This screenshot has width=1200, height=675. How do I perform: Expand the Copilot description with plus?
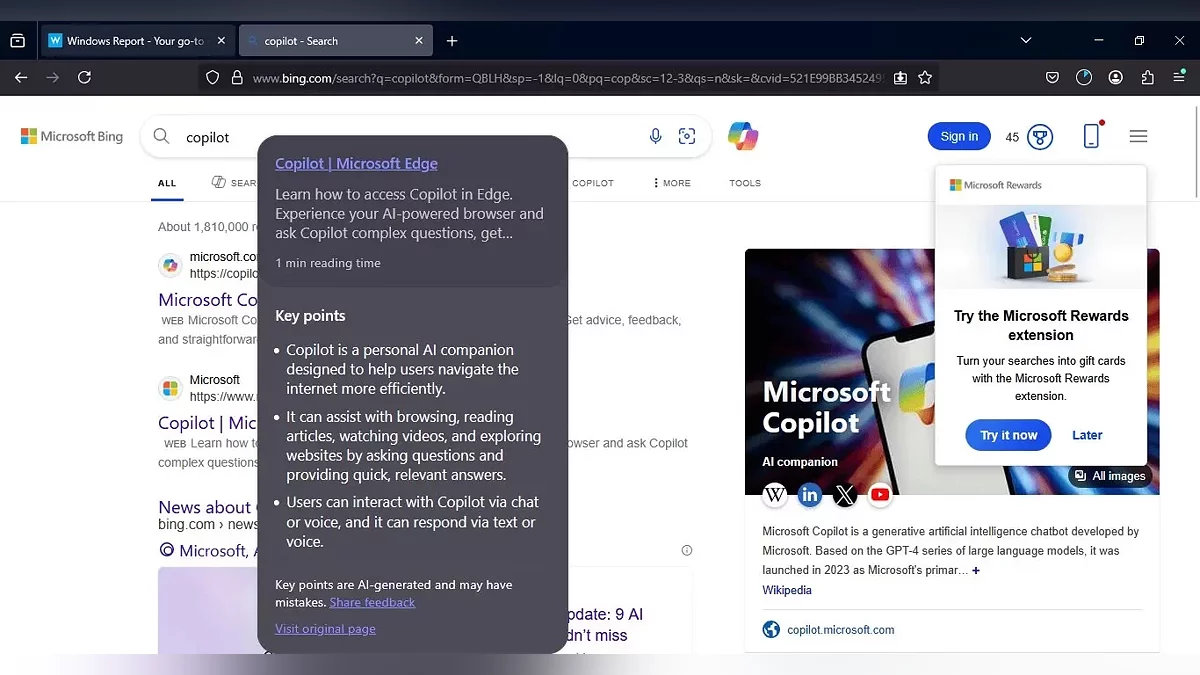[x=976, y=570]
